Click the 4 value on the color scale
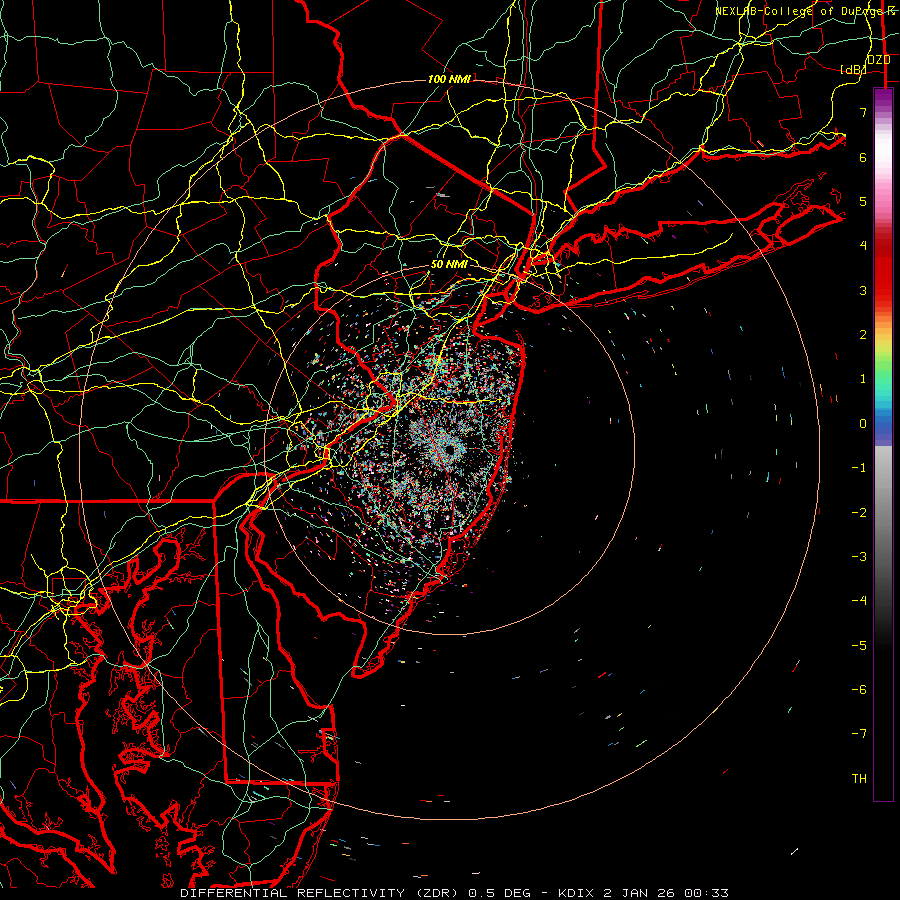 [x=863, y=246]
